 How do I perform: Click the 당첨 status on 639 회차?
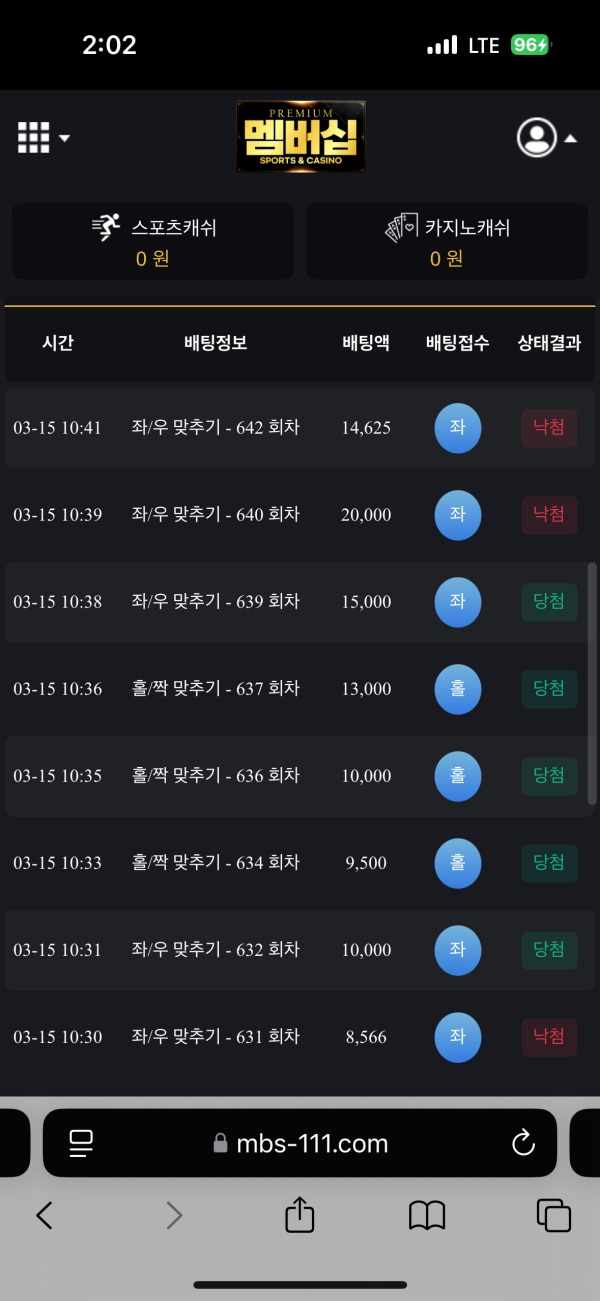click(549, 602)
